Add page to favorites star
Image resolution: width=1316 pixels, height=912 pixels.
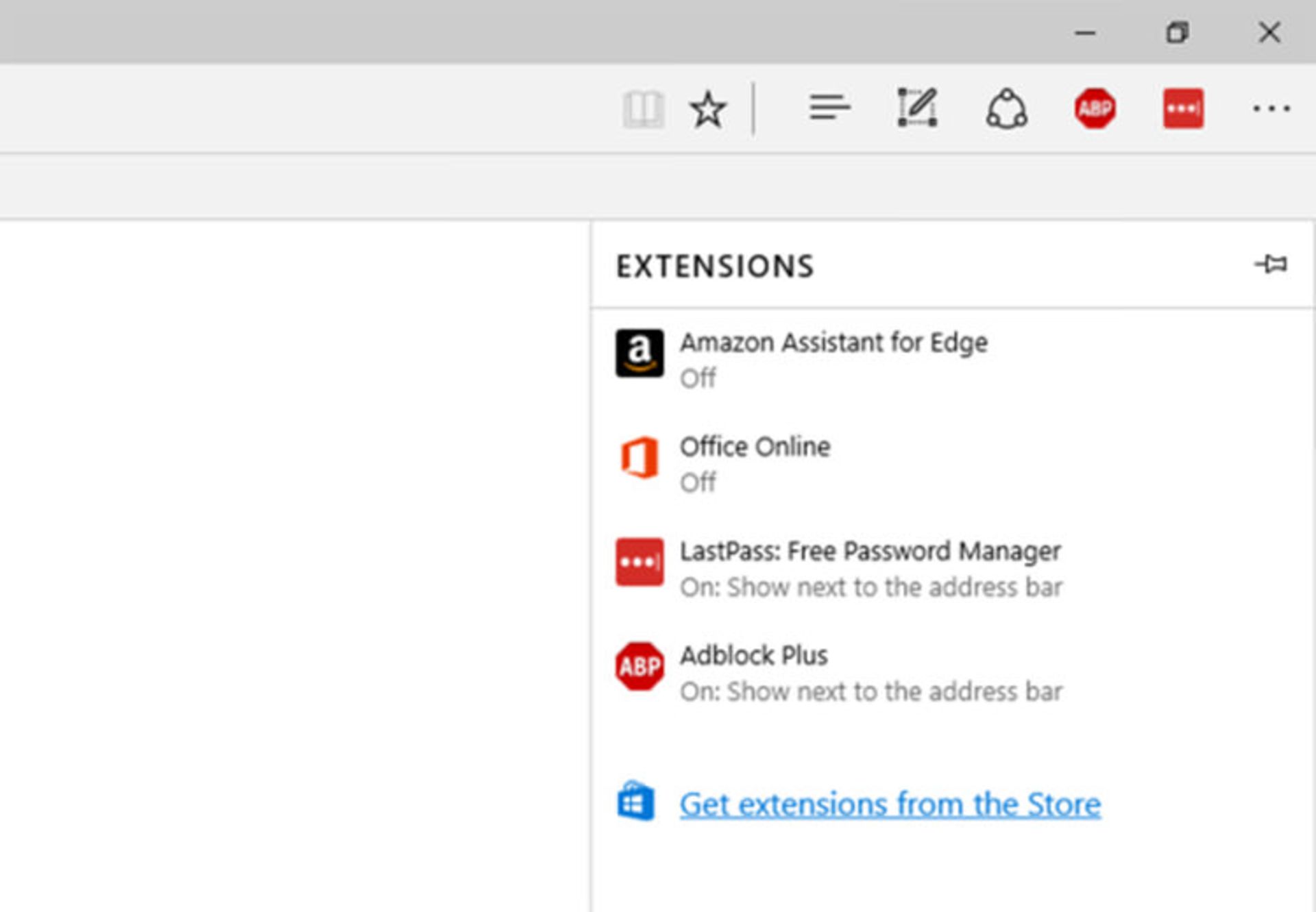click(707, 109)
